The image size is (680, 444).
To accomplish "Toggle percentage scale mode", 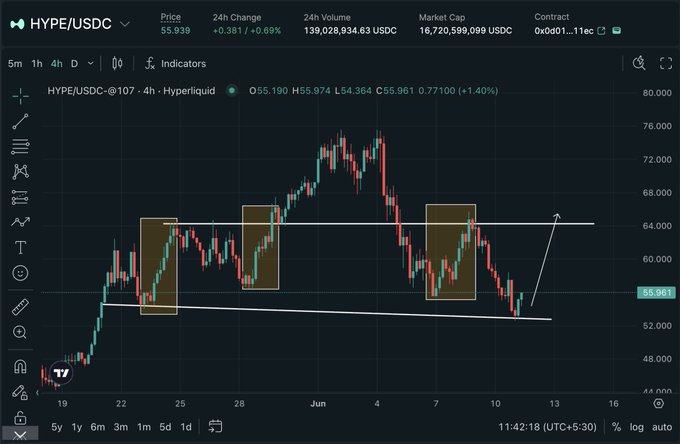I will pyautogui.click(x=616, y=427).
